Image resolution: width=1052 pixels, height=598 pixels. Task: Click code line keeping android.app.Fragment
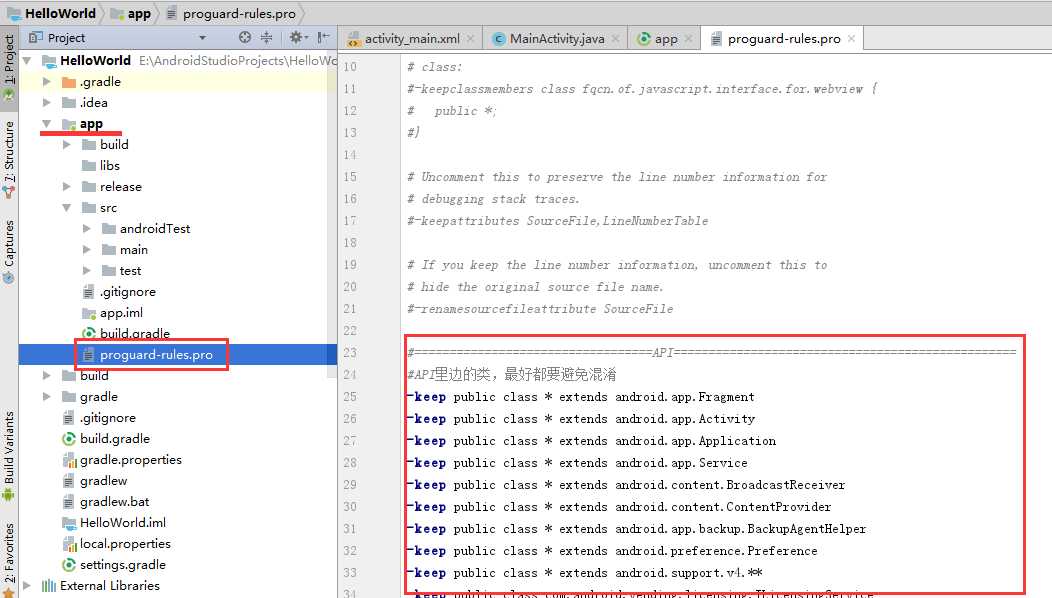tap(581, 397)
